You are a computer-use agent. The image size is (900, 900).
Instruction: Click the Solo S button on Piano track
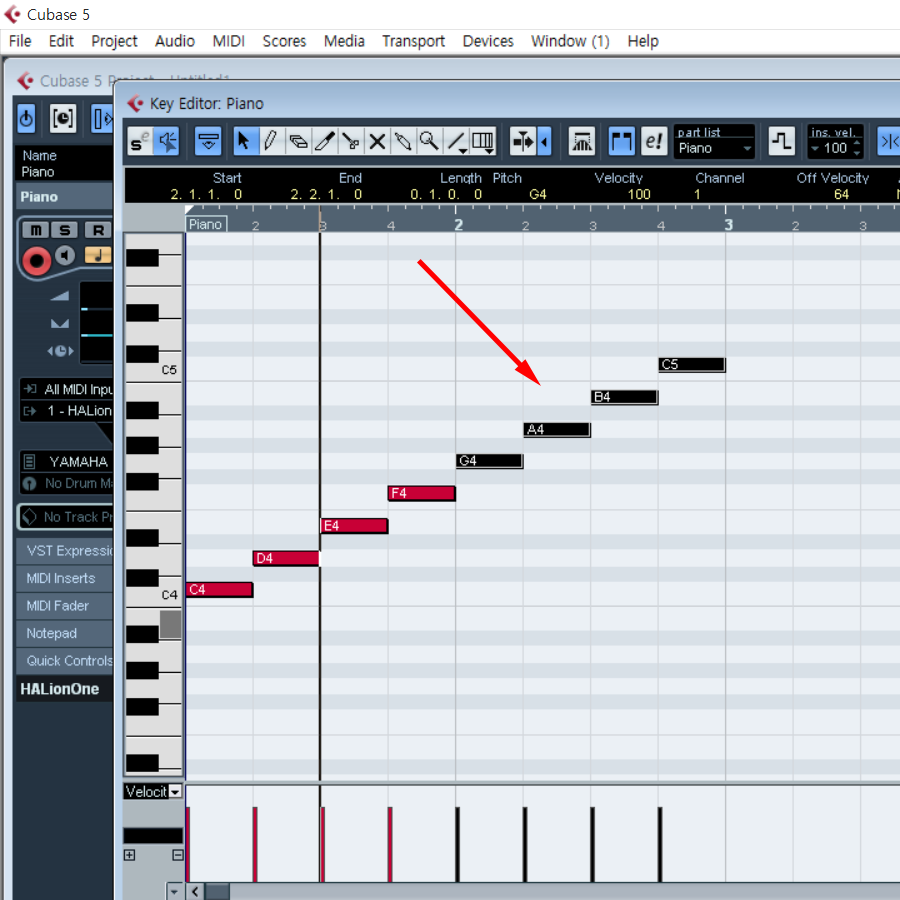(x=65, y=230)
